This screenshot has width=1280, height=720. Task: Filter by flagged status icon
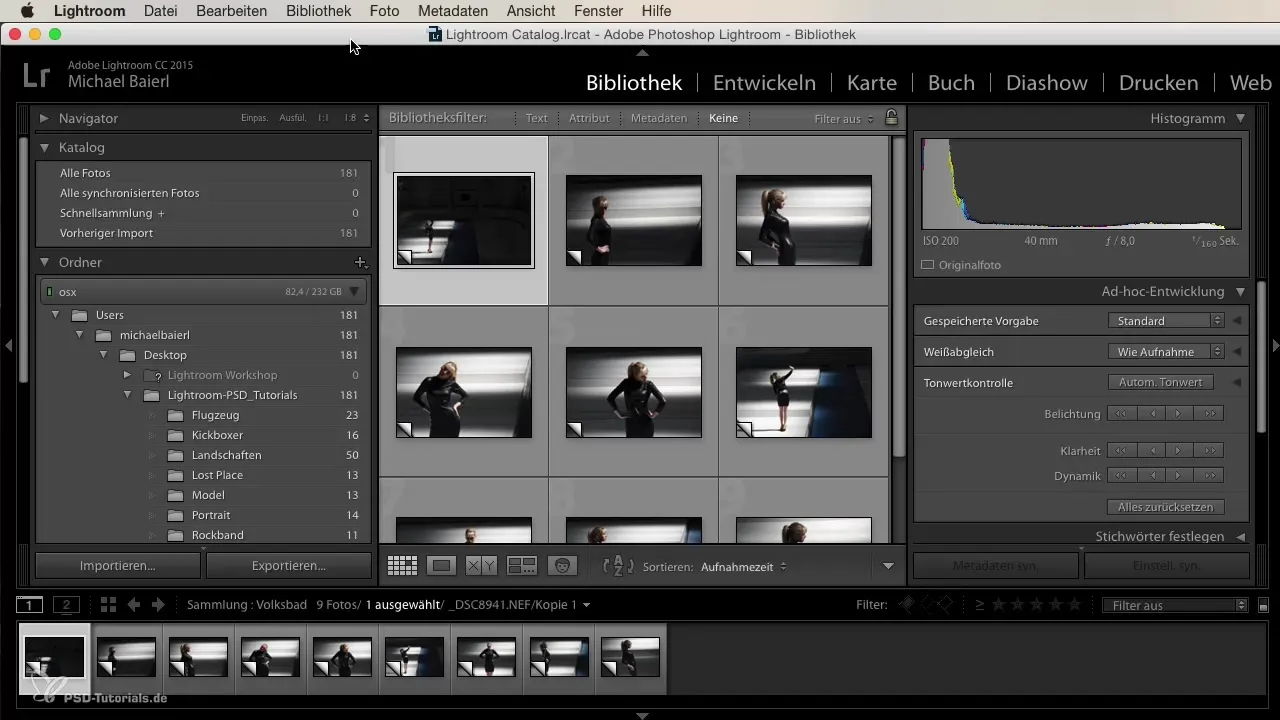tap(907, 605)
